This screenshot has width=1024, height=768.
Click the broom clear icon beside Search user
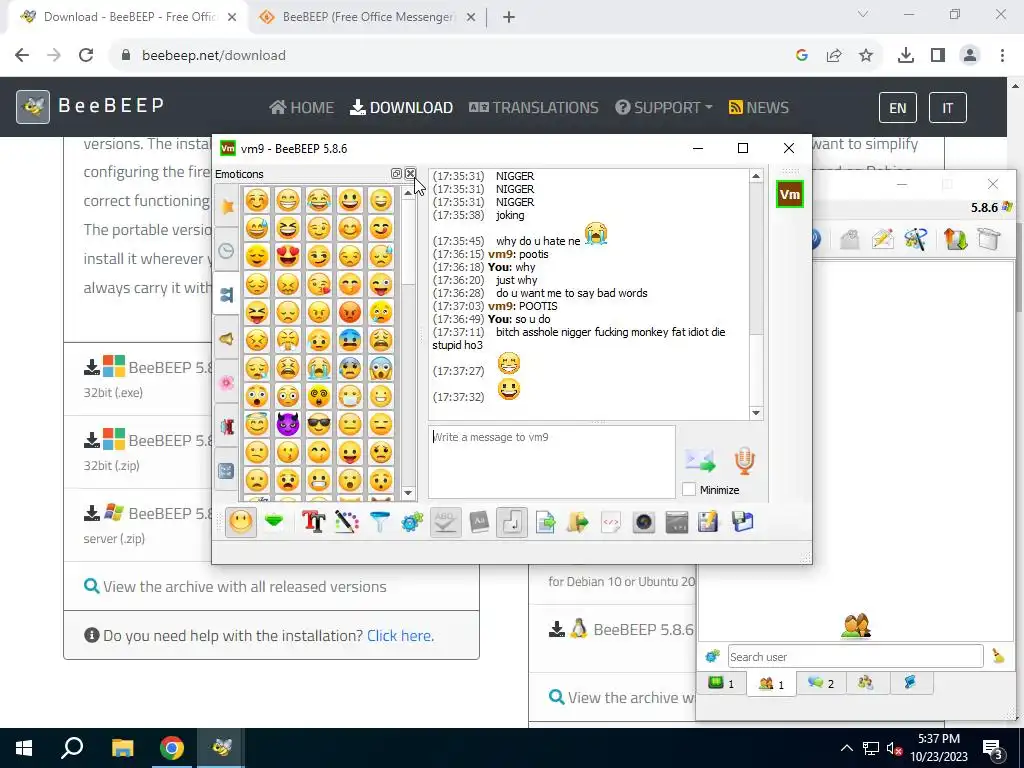pos(998,656)
